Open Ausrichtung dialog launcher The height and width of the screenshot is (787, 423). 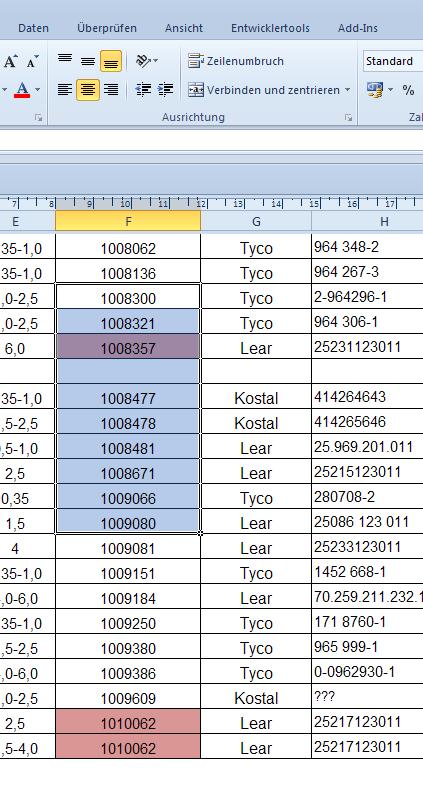coord(348,117)
